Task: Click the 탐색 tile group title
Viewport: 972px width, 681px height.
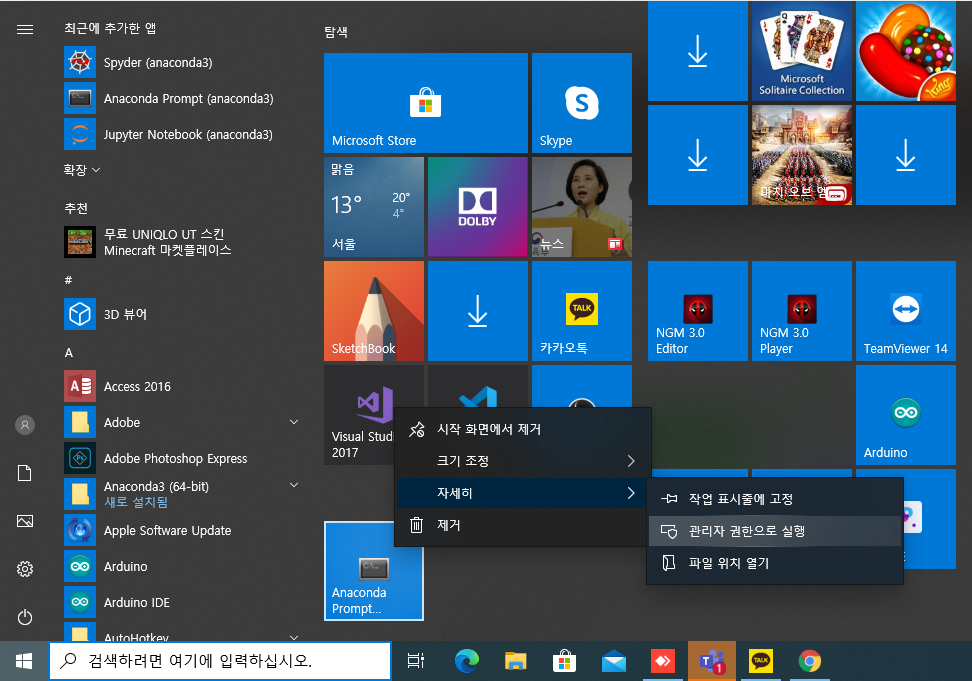Action: (336, 32)
